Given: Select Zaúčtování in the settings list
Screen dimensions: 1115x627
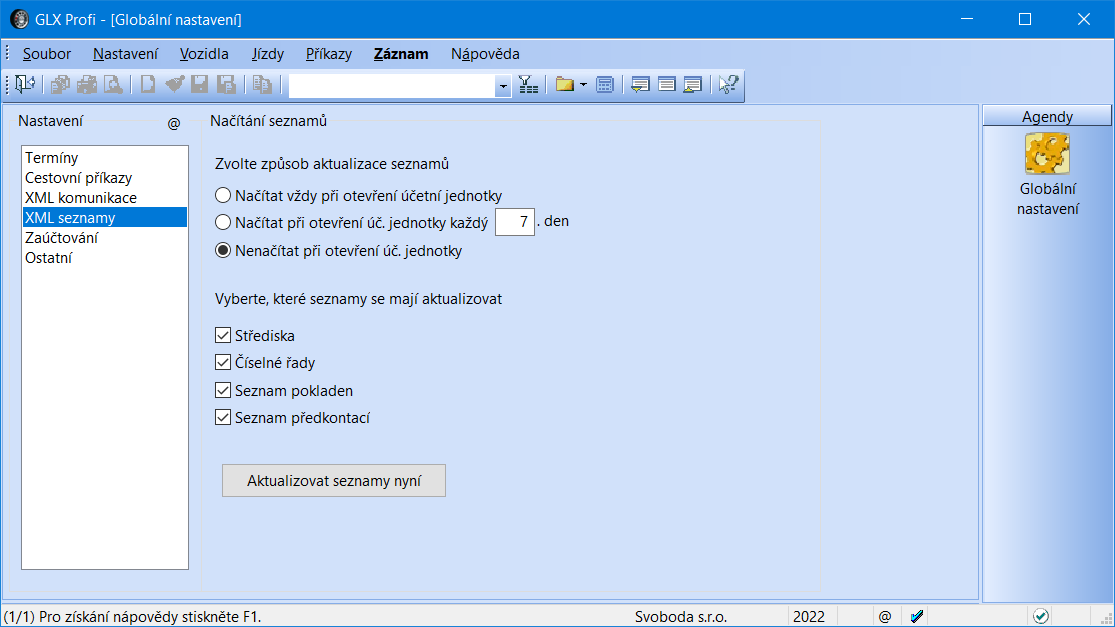Looking at the screenshot, I should pyautogui.click(x=105, y=237).
